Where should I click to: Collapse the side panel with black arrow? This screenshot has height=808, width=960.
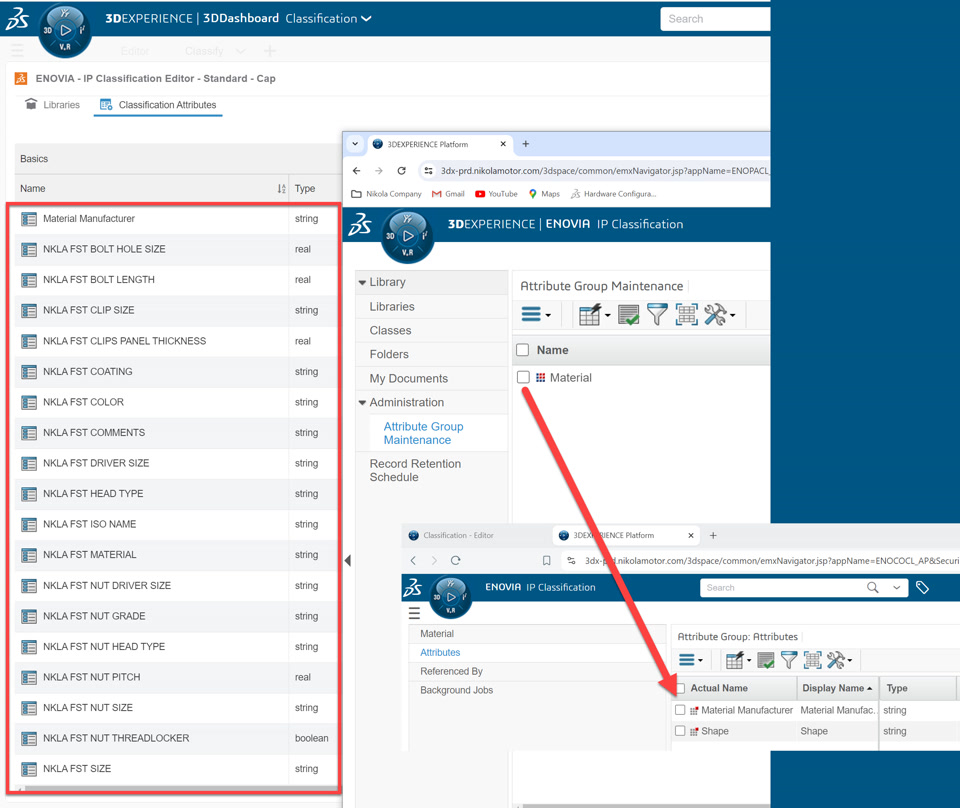[x=348, y=560]
